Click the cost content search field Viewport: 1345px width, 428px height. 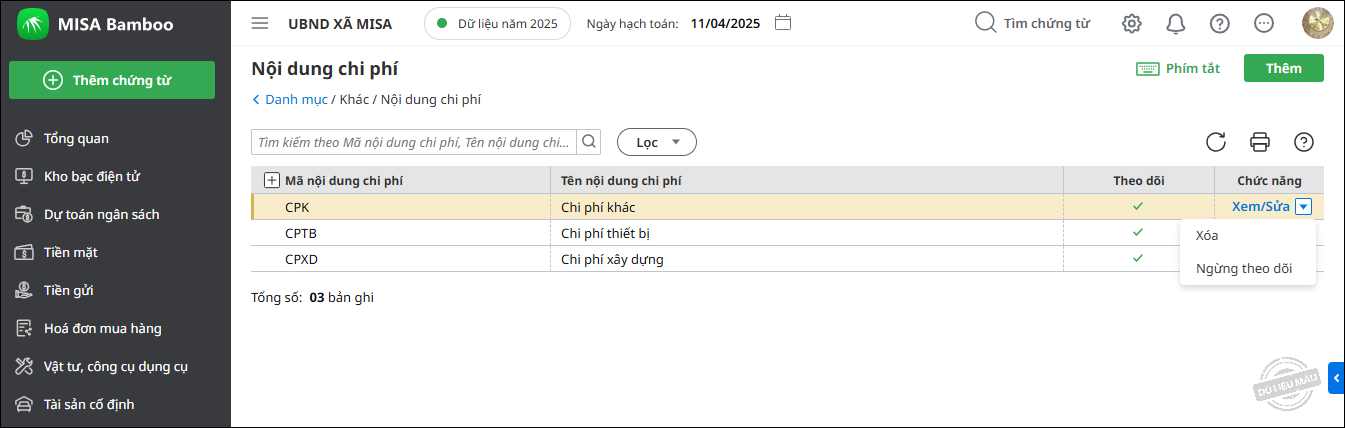(415, 142)
